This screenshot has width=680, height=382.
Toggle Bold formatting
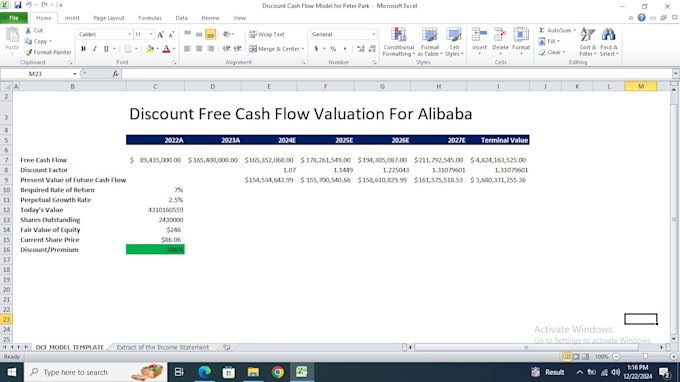pos(83,49)
